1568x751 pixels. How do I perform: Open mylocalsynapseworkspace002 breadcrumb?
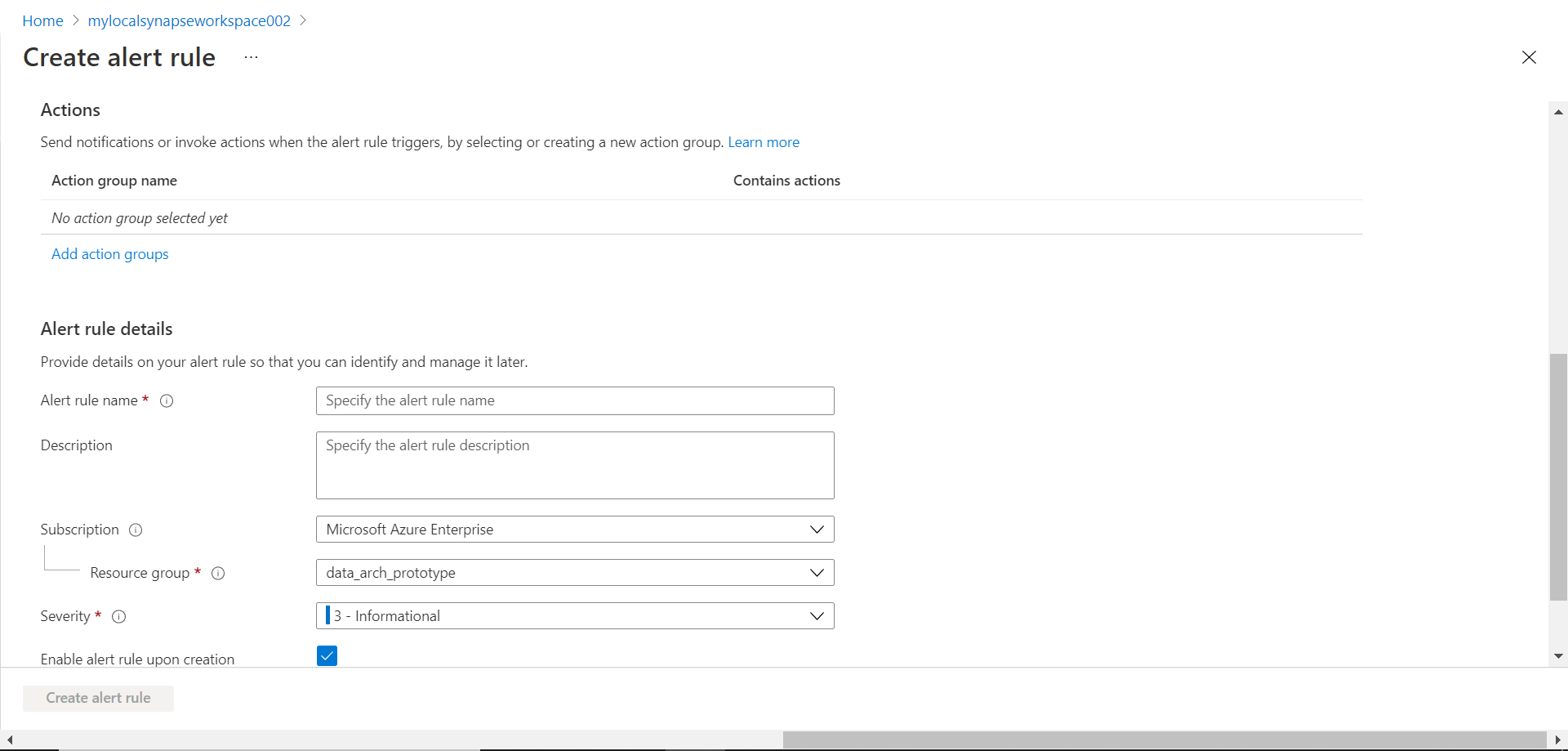pos(189,21)
